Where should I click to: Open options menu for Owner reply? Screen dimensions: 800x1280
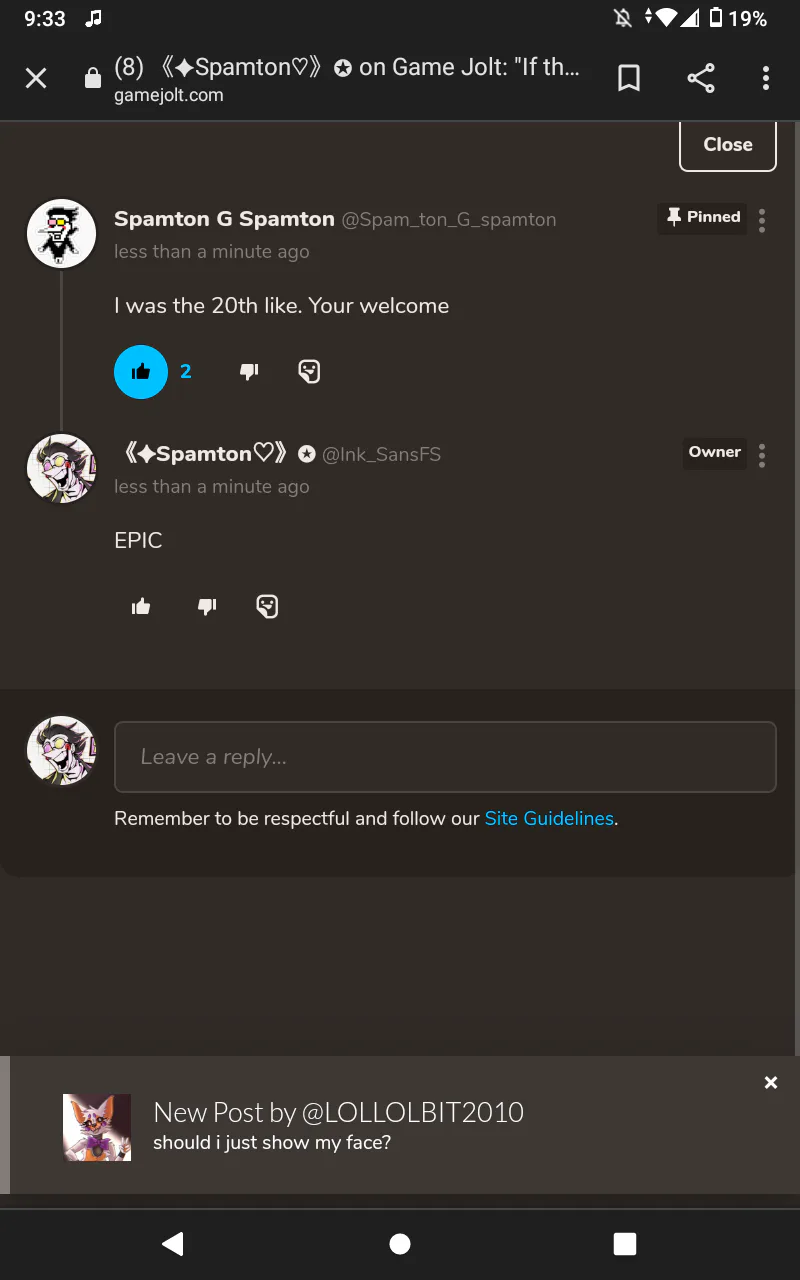click(762, 455)
